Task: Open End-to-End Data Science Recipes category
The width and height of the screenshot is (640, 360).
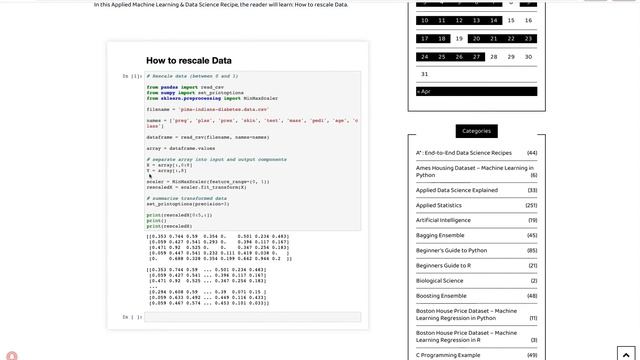Action: (x=464, y=153)
